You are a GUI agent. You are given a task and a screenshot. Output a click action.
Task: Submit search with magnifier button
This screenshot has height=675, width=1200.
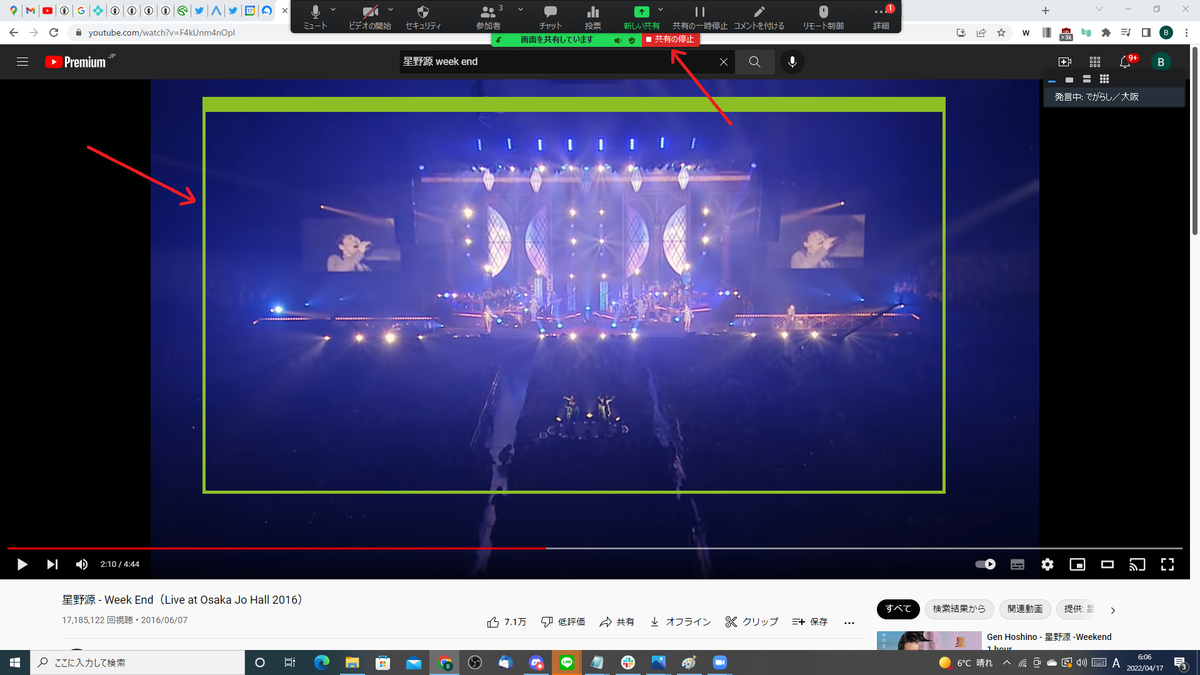(754, 62)
